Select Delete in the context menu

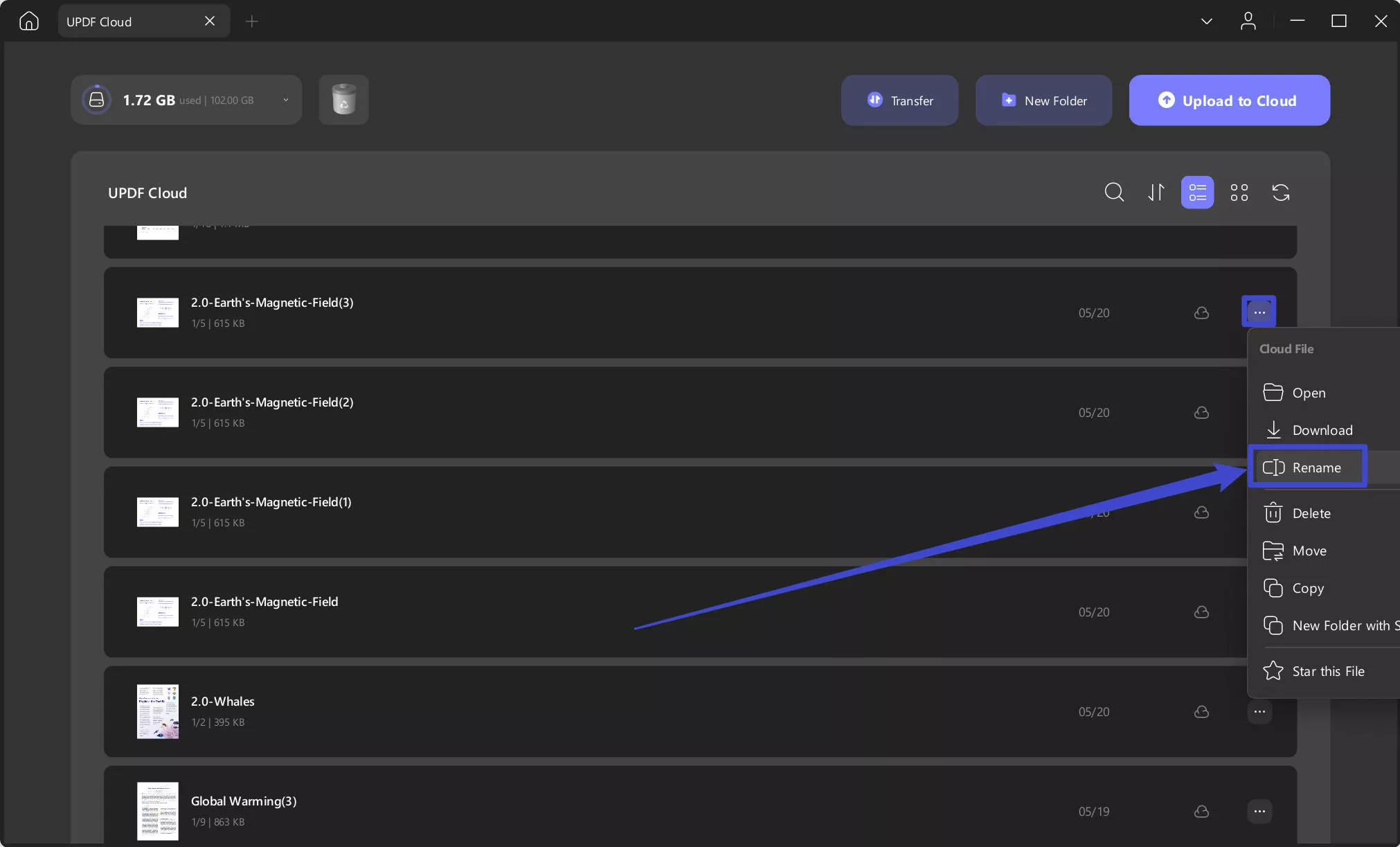(x=1324, y=513)
